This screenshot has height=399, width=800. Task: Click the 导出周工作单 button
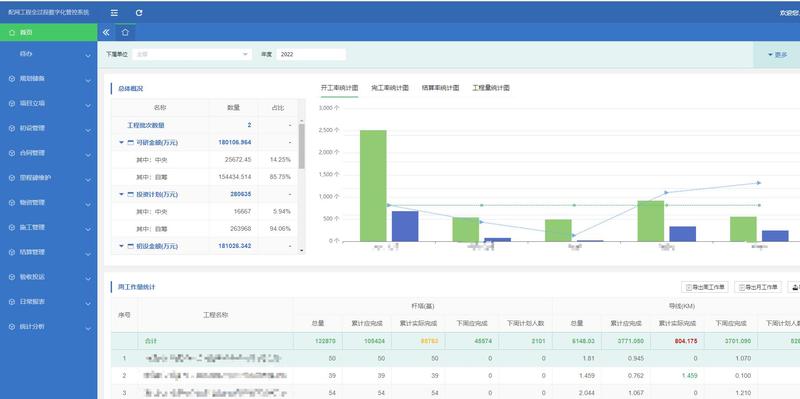tap(705, 287)
